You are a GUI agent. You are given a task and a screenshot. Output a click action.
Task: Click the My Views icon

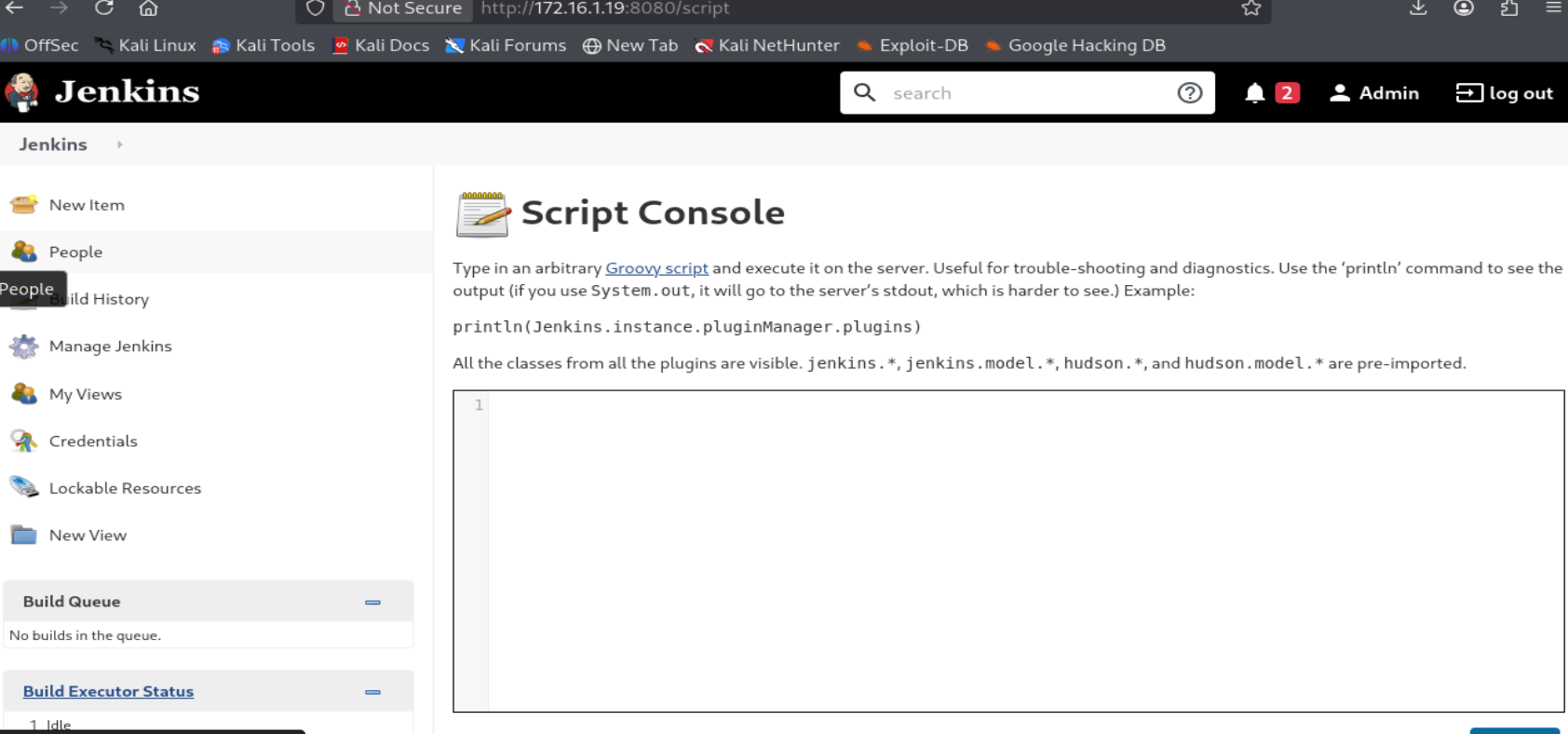(x=24, y=394)
